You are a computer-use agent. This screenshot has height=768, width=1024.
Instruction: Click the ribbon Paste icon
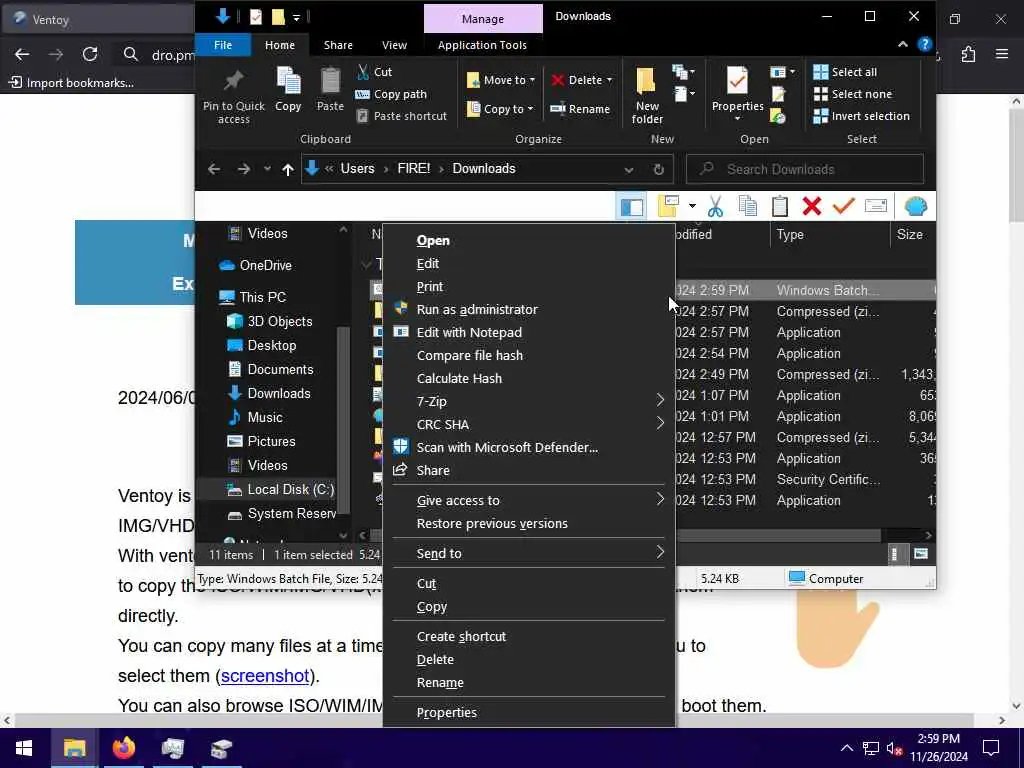coord(330,81)
